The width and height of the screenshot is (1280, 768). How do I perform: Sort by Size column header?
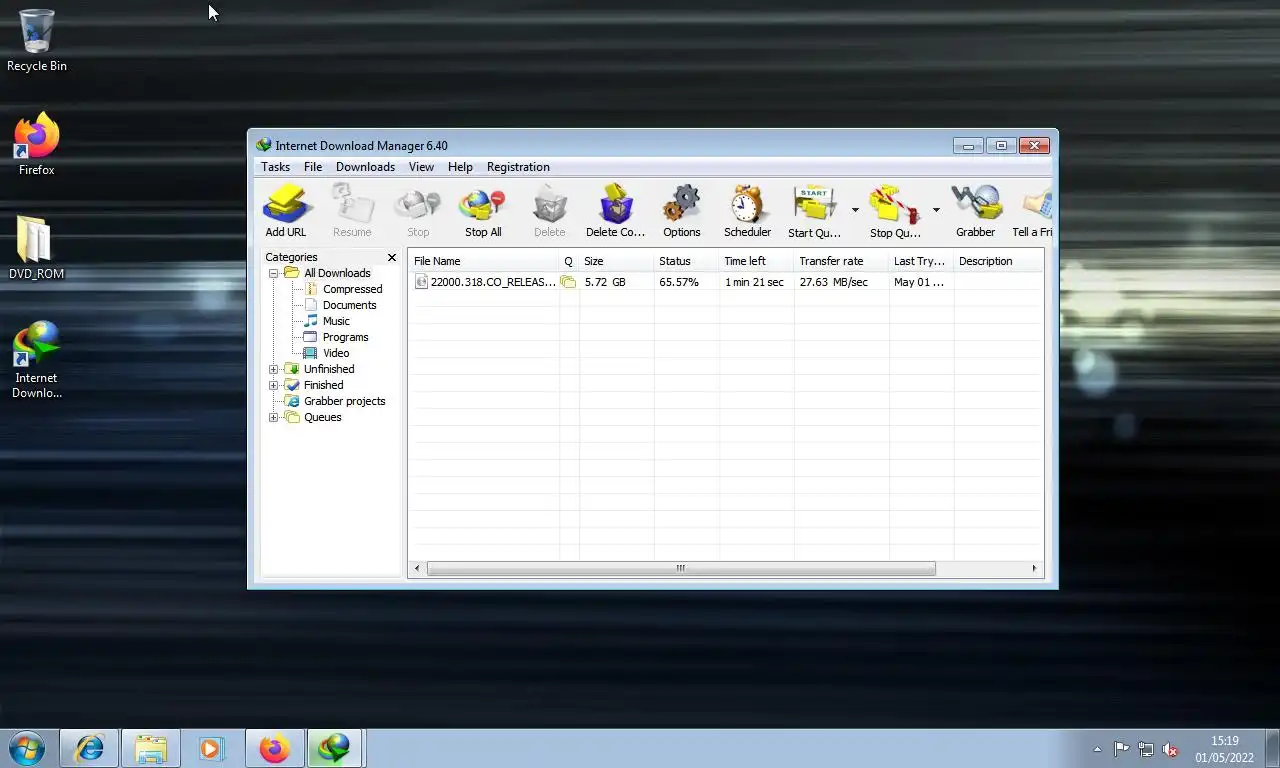(617, 261)
